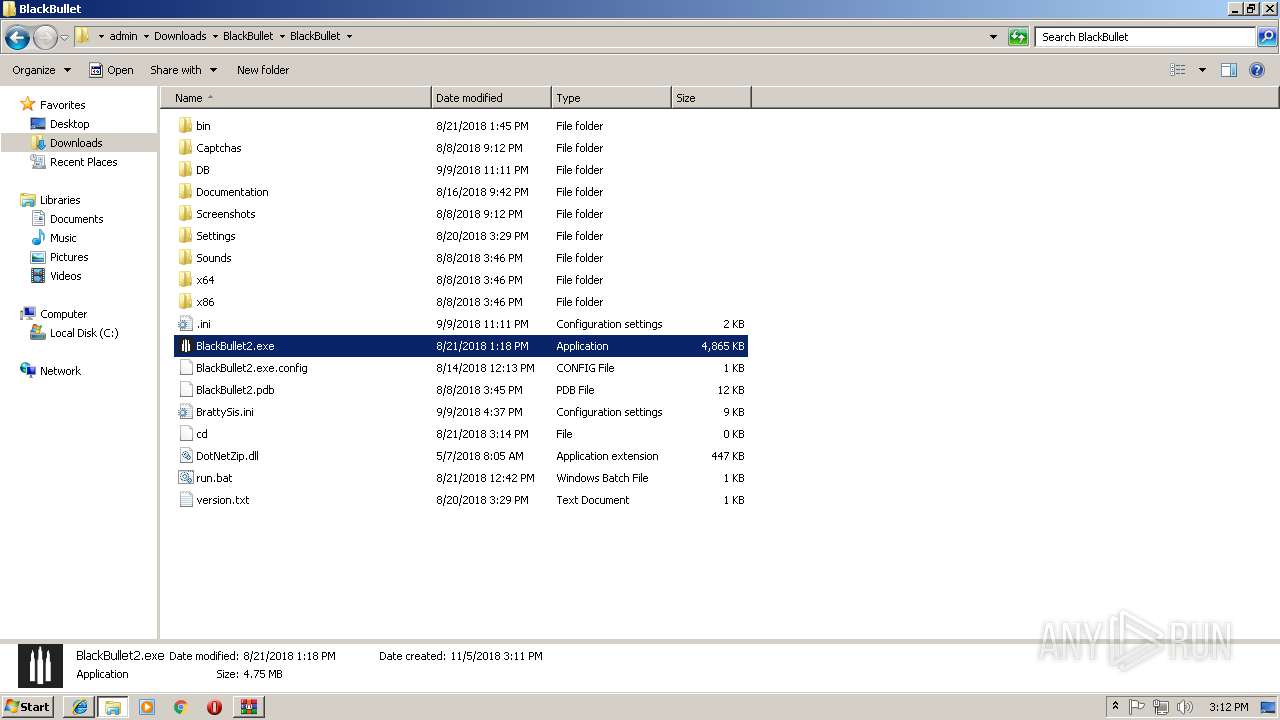Click the Refresh button beside the address bar
The image size is (1280, 720).
[x=1018, y=37]
